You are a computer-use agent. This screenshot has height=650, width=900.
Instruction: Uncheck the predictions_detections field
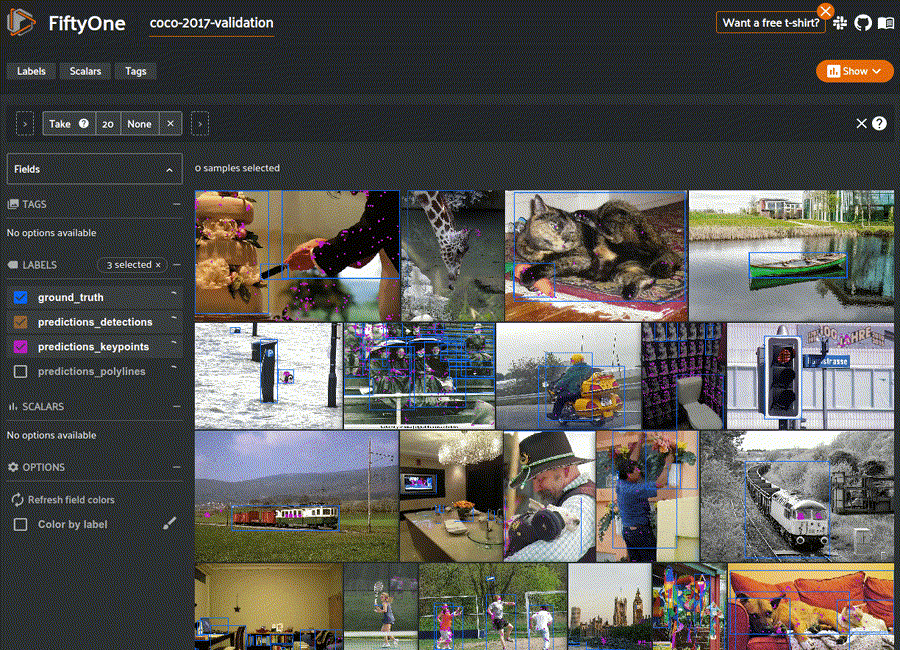(21, 322)
